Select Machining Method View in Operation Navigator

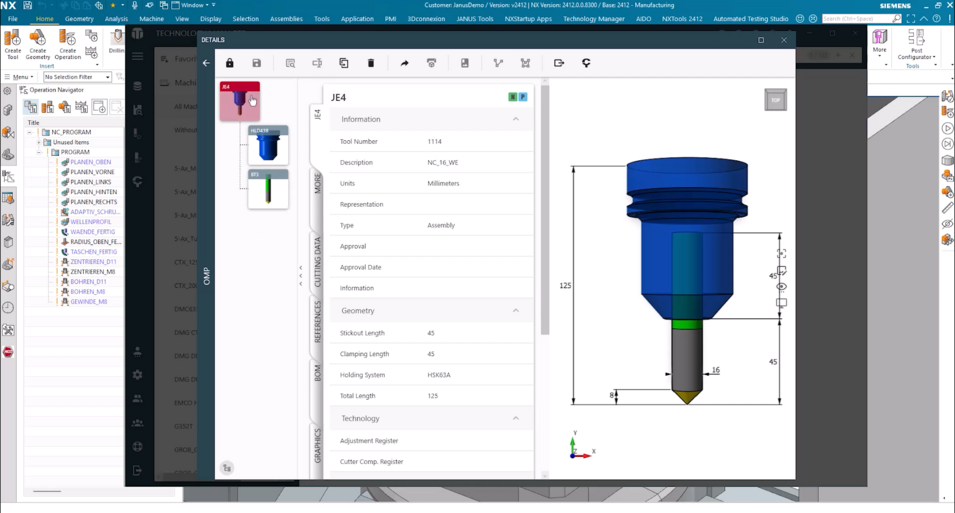[82, 108]
